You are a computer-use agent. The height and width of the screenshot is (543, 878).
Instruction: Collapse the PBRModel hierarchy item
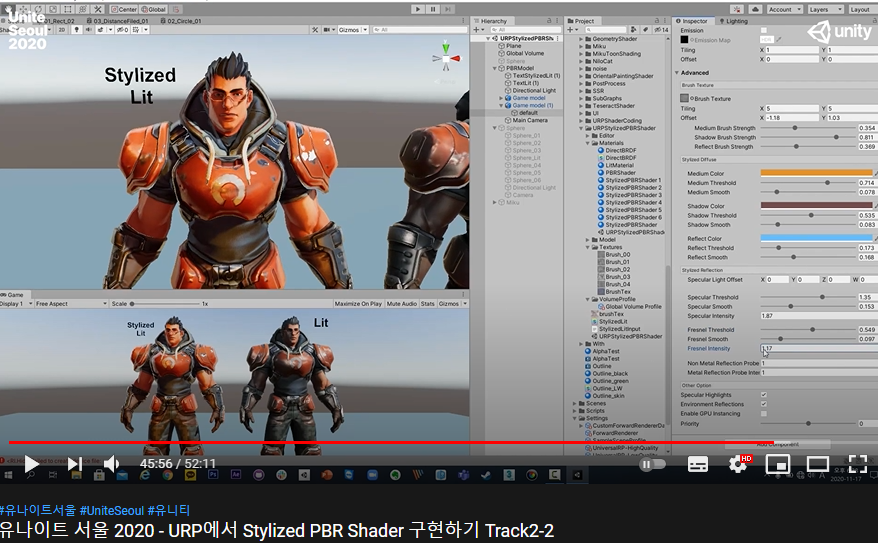(494, 68)
